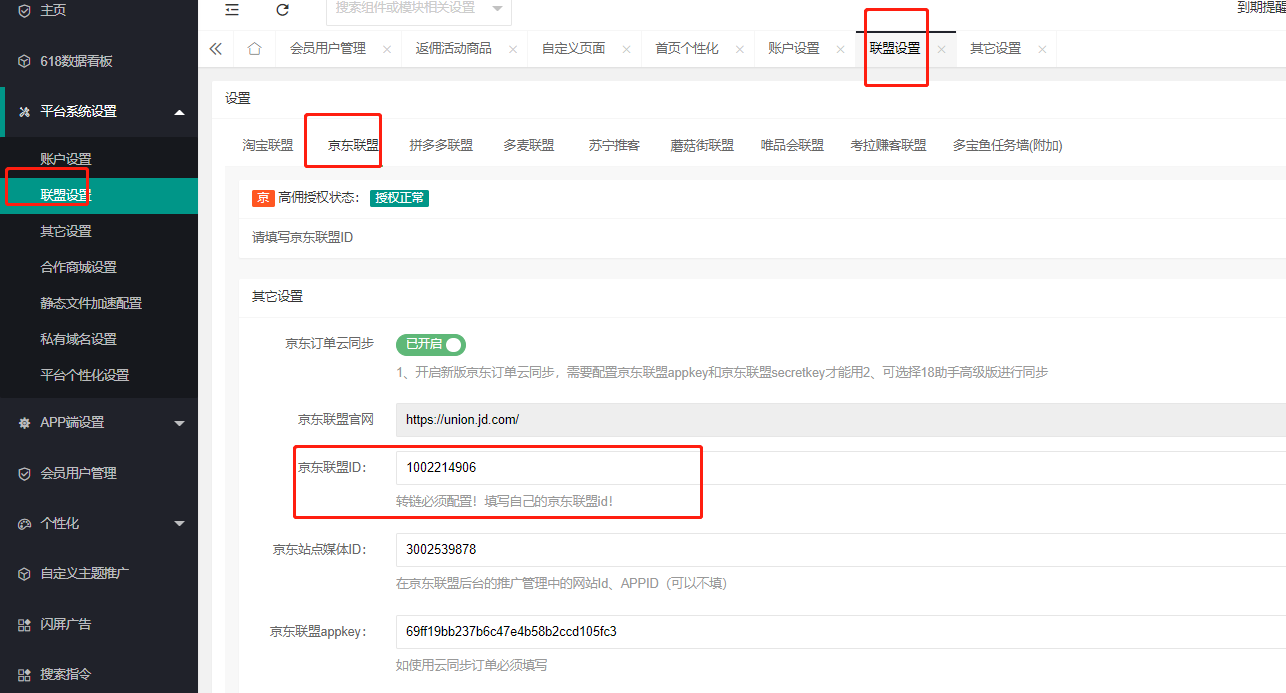The image size is (1286, 693).
Task: Click the 授权正常 status badge
Action: (x=399, y=198)
